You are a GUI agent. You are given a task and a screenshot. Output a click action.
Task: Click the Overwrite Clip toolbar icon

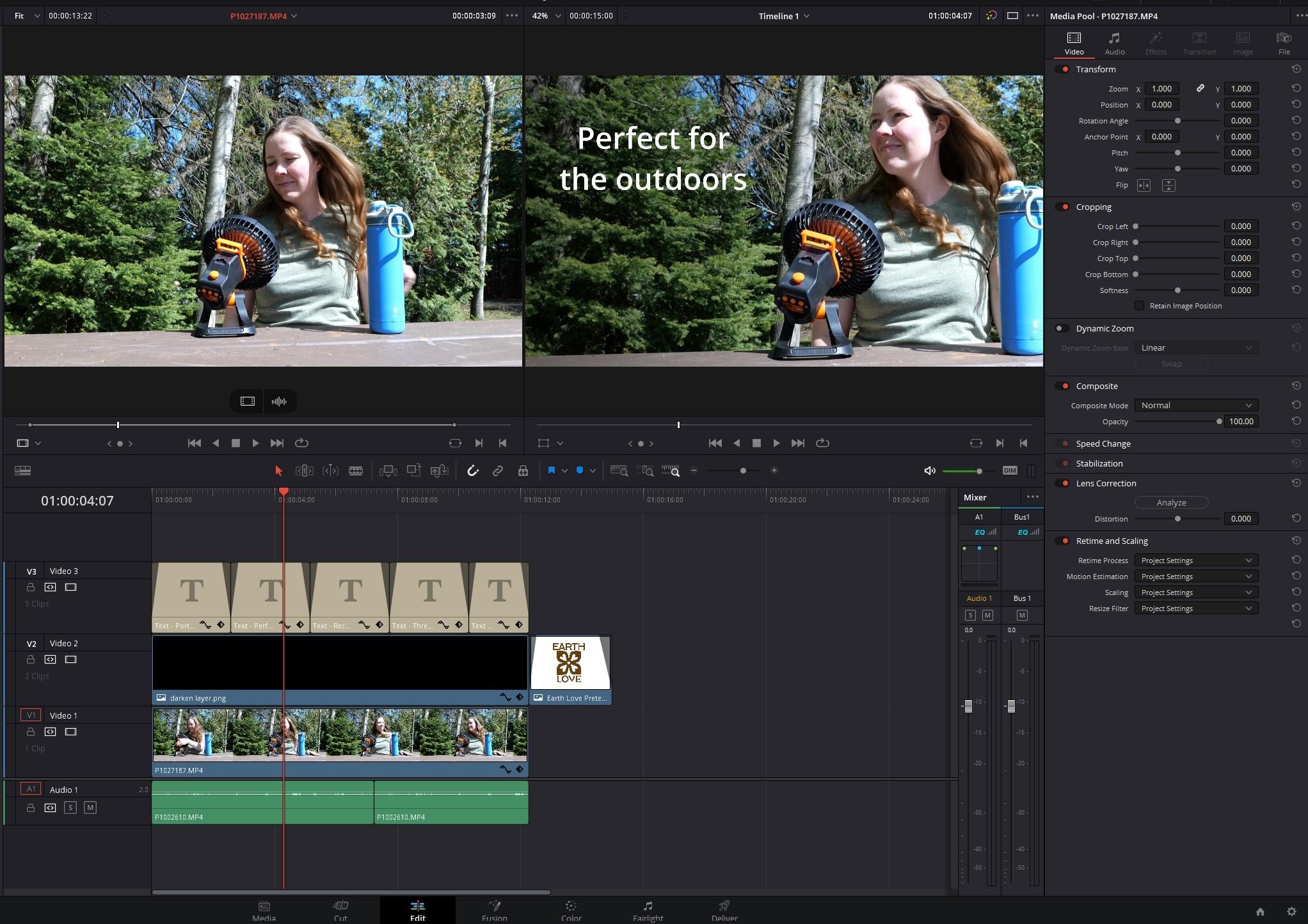pyautogui.click(x=413, y=470)
